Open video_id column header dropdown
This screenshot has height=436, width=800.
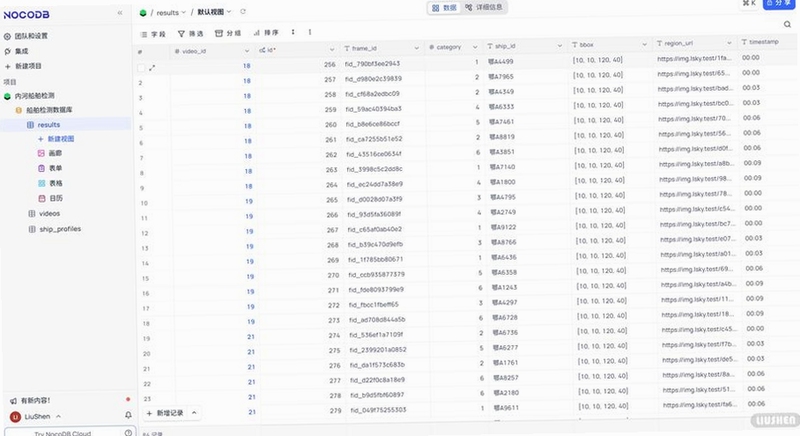[247, 51]
